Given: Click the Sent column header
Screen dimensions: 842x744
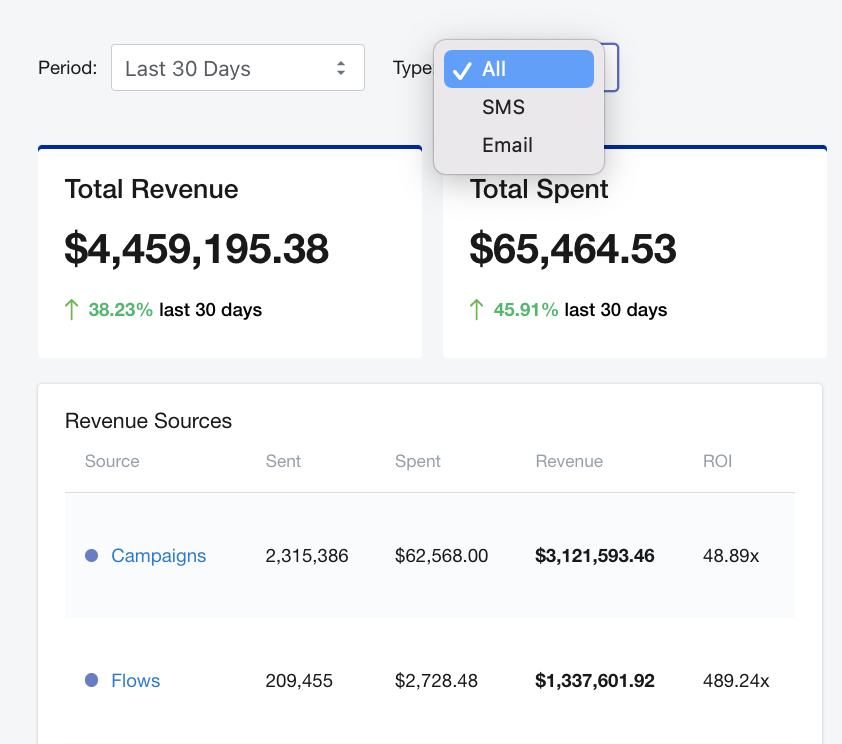Looking at the screenshot, I should 284,461.
